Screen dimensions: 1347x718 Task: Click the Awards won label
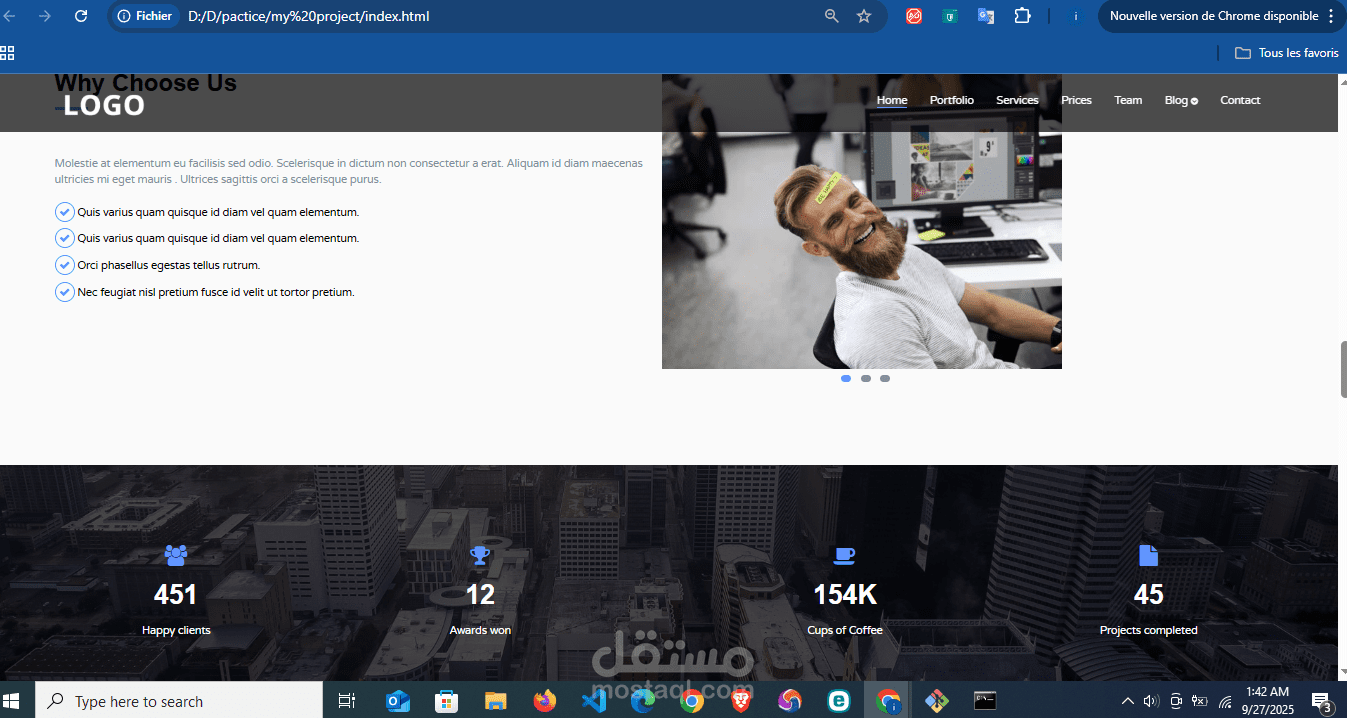(480, 630)
